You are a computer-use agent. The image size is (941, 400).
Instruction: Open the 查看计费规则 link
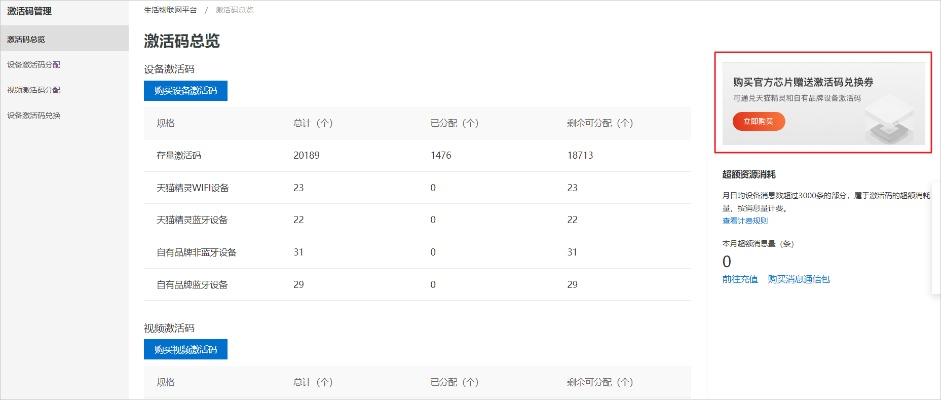(x=745, y=220)
